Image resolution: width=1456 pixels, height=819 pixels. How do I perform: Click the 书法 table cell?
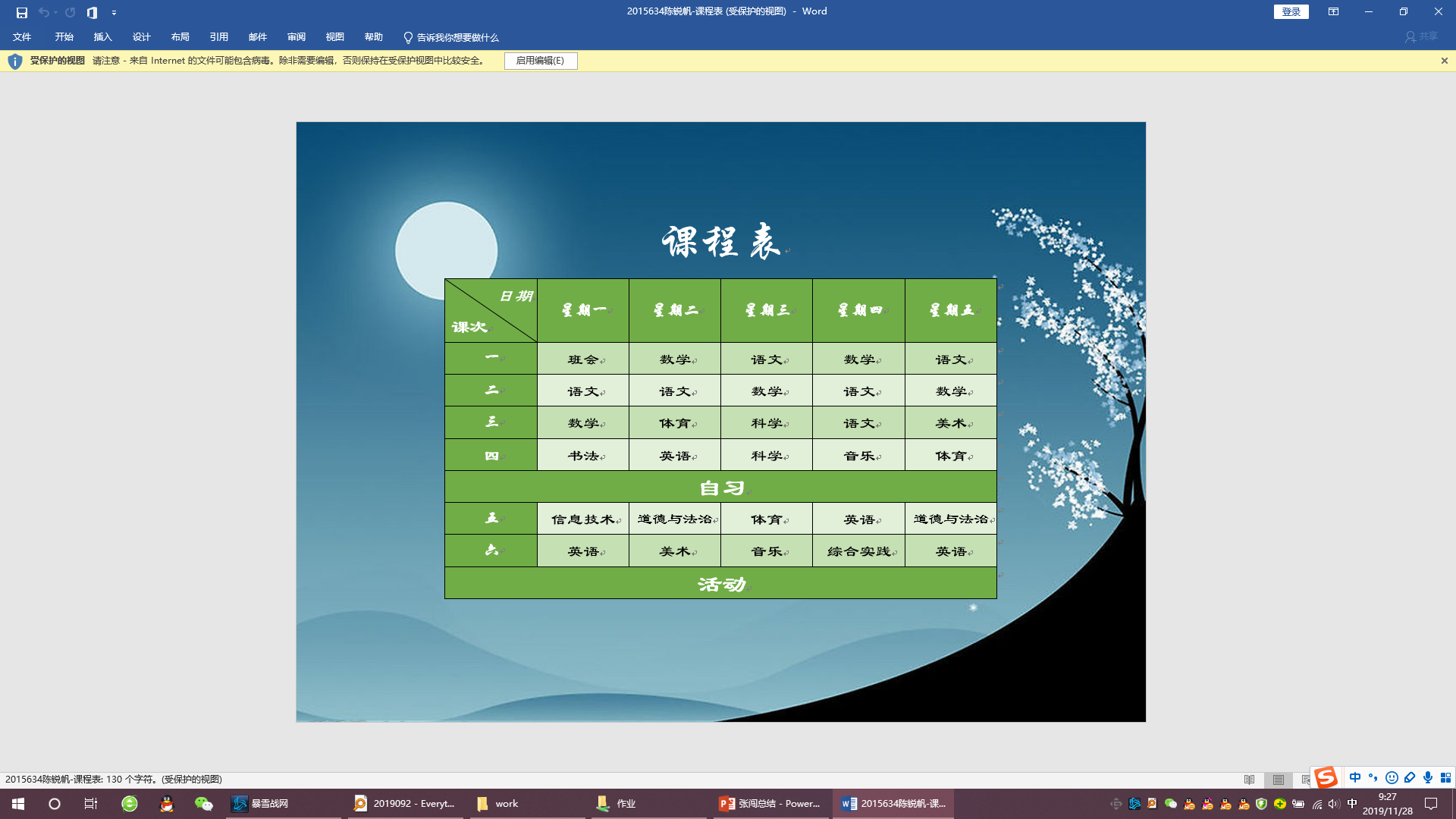[583, 455]
